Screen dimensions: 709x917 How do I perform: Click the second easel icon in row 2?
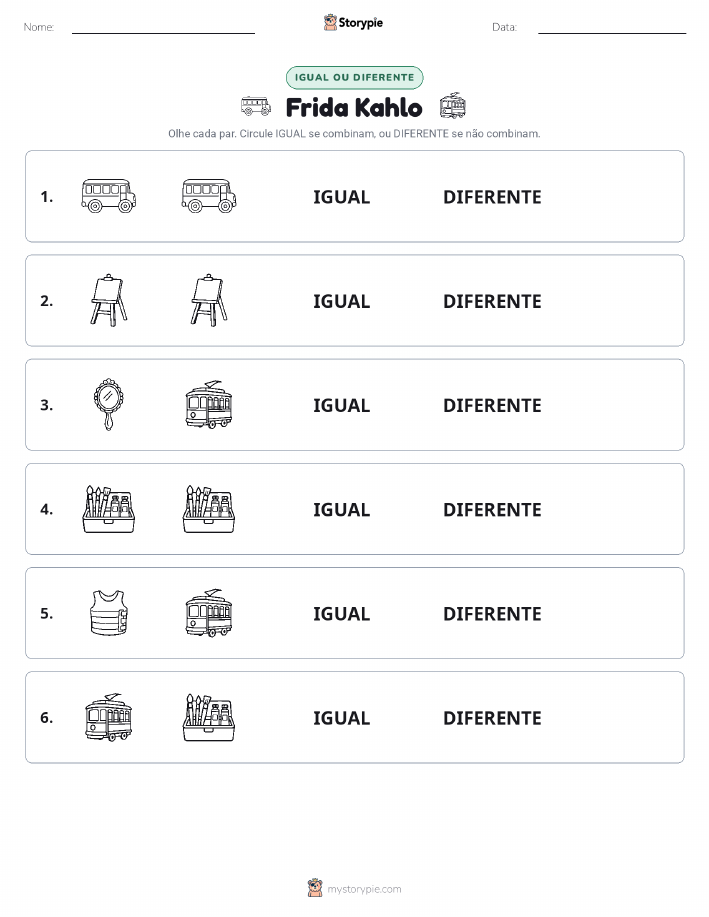[209, 300]
